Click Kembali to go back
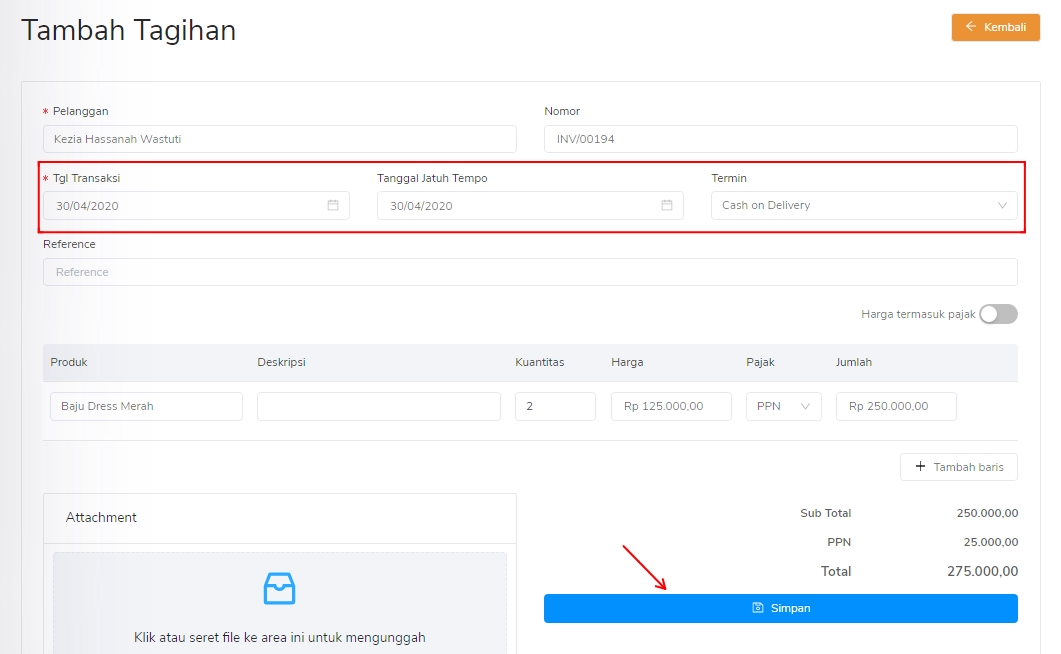The width and height of the screenshot is (1061, 654). (x=995, y=27)
